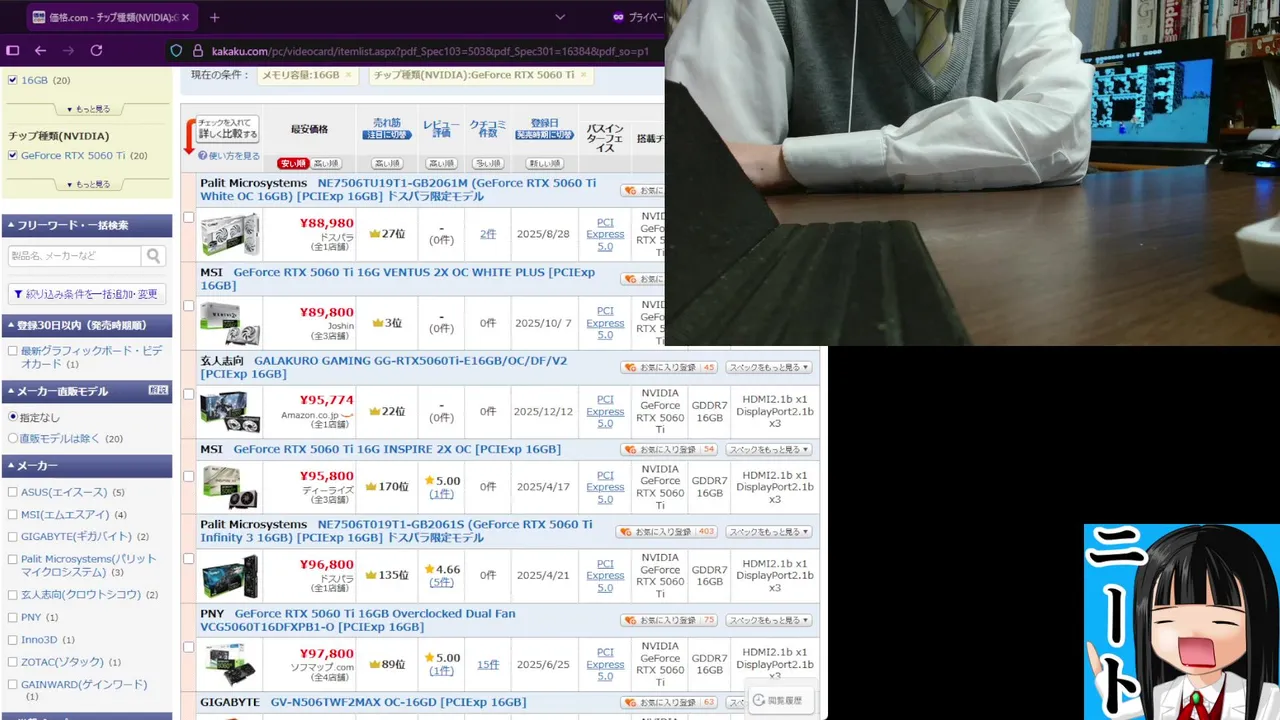This screenshot has height=720, width=1280.
Task: Tick compare checkbox for MSI ¥95,800 row
Action: point(188,476)
